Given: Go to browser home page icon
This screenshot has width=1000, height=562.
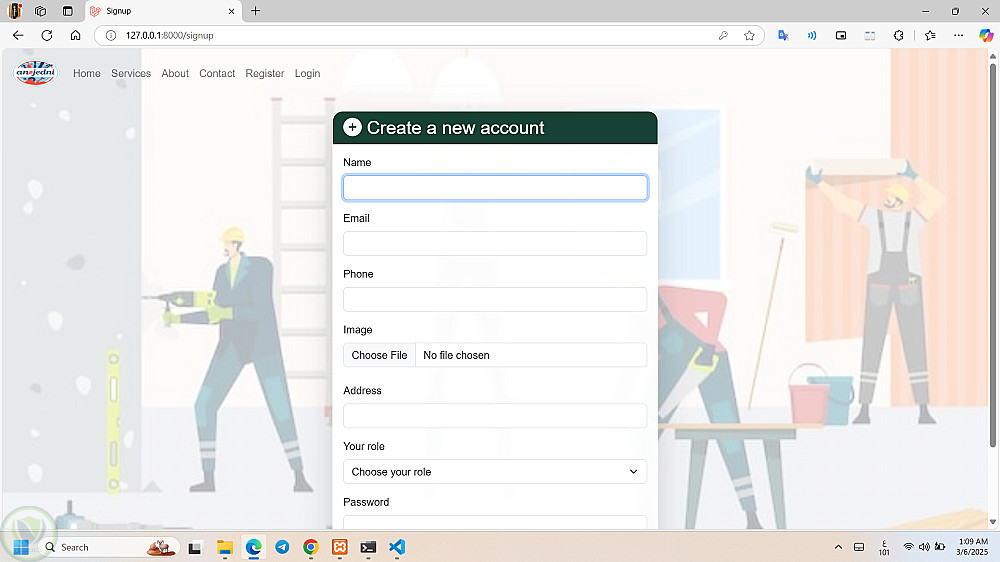Looking at the screenshot, I should (x=75, y=36).
